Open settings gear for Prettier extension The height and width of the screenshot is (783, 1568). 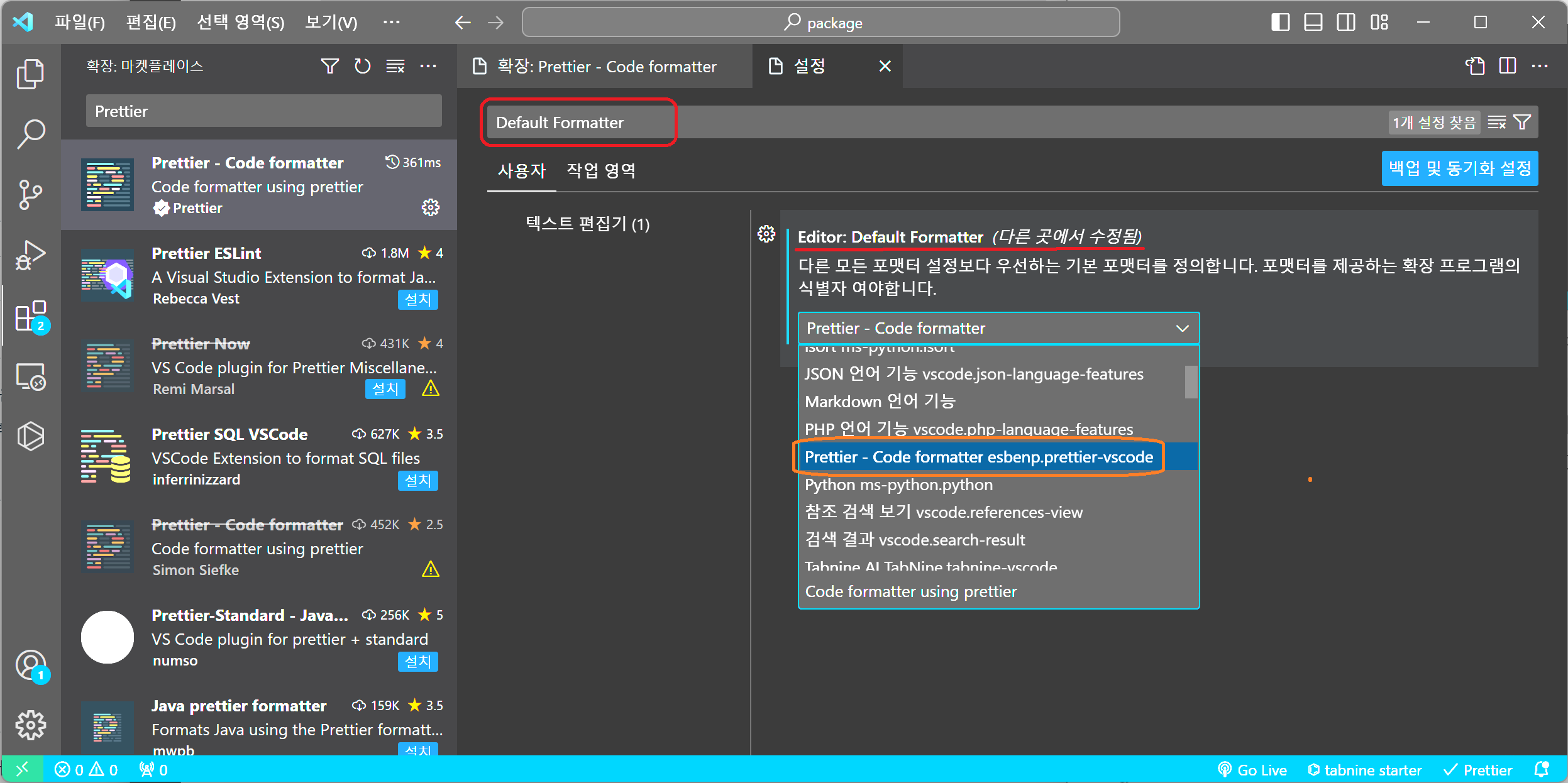431,207
